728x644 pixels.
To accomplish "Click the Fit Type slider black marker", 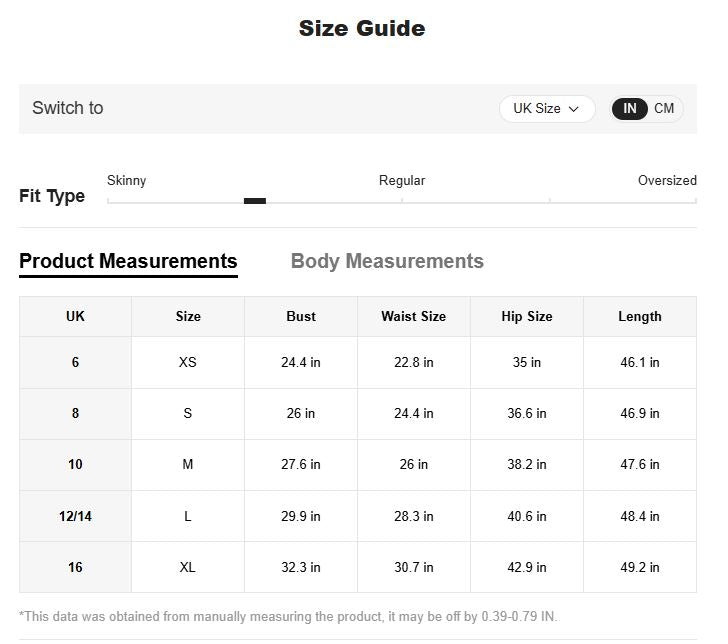I will click(255, 201).
